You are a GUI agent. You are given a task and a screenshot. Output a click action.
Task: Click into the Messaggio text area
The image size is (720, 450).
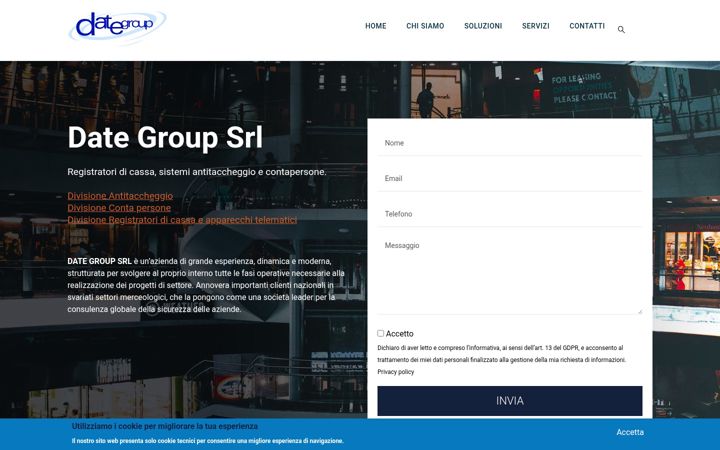[x=510, y=276]
